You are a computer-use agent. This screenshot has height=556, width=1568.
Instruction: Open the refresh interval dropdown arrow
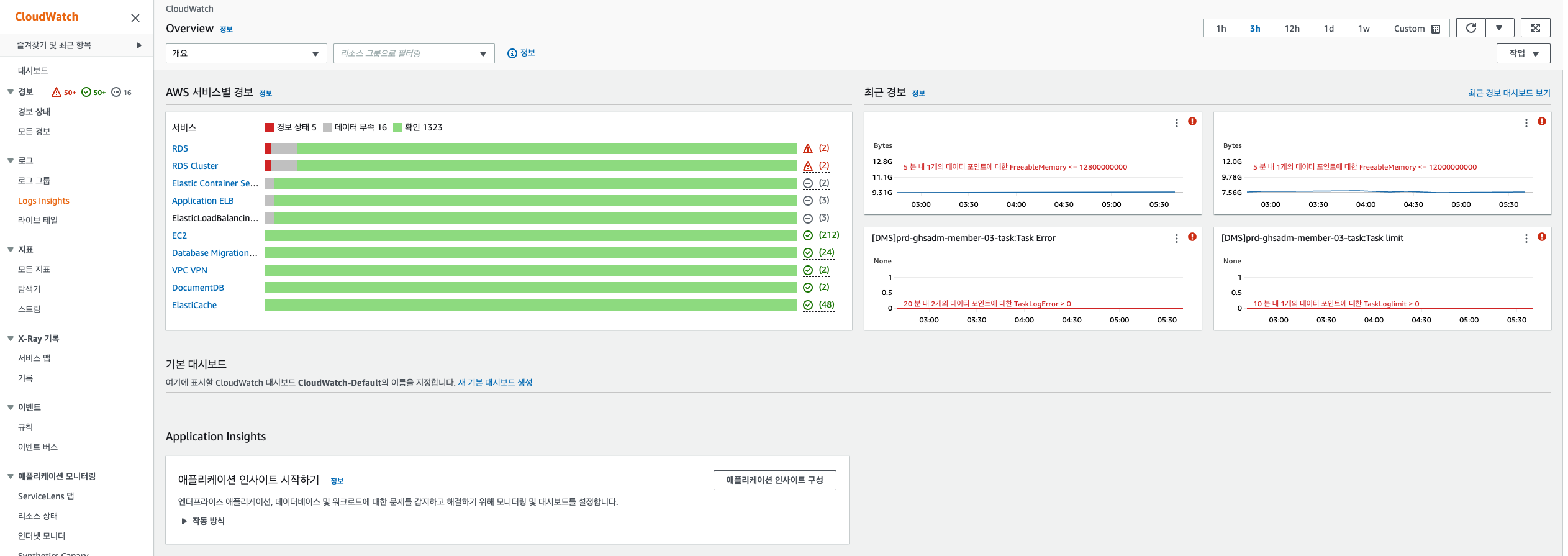1499,28
